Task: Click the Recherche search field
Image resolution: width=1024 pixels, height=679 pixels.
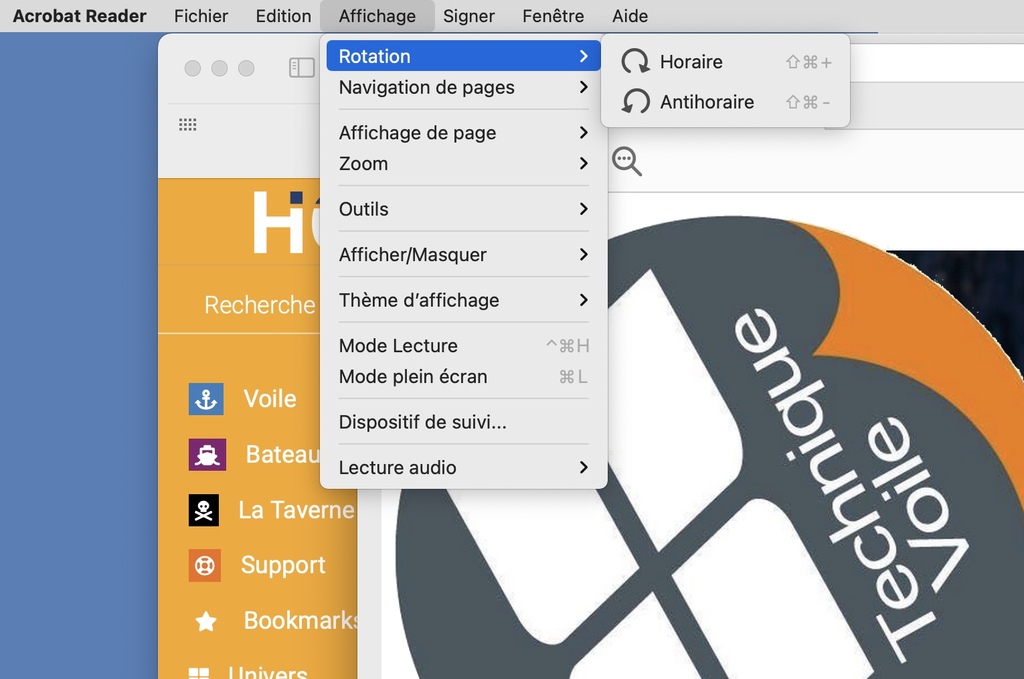Action: coord(260,305)
